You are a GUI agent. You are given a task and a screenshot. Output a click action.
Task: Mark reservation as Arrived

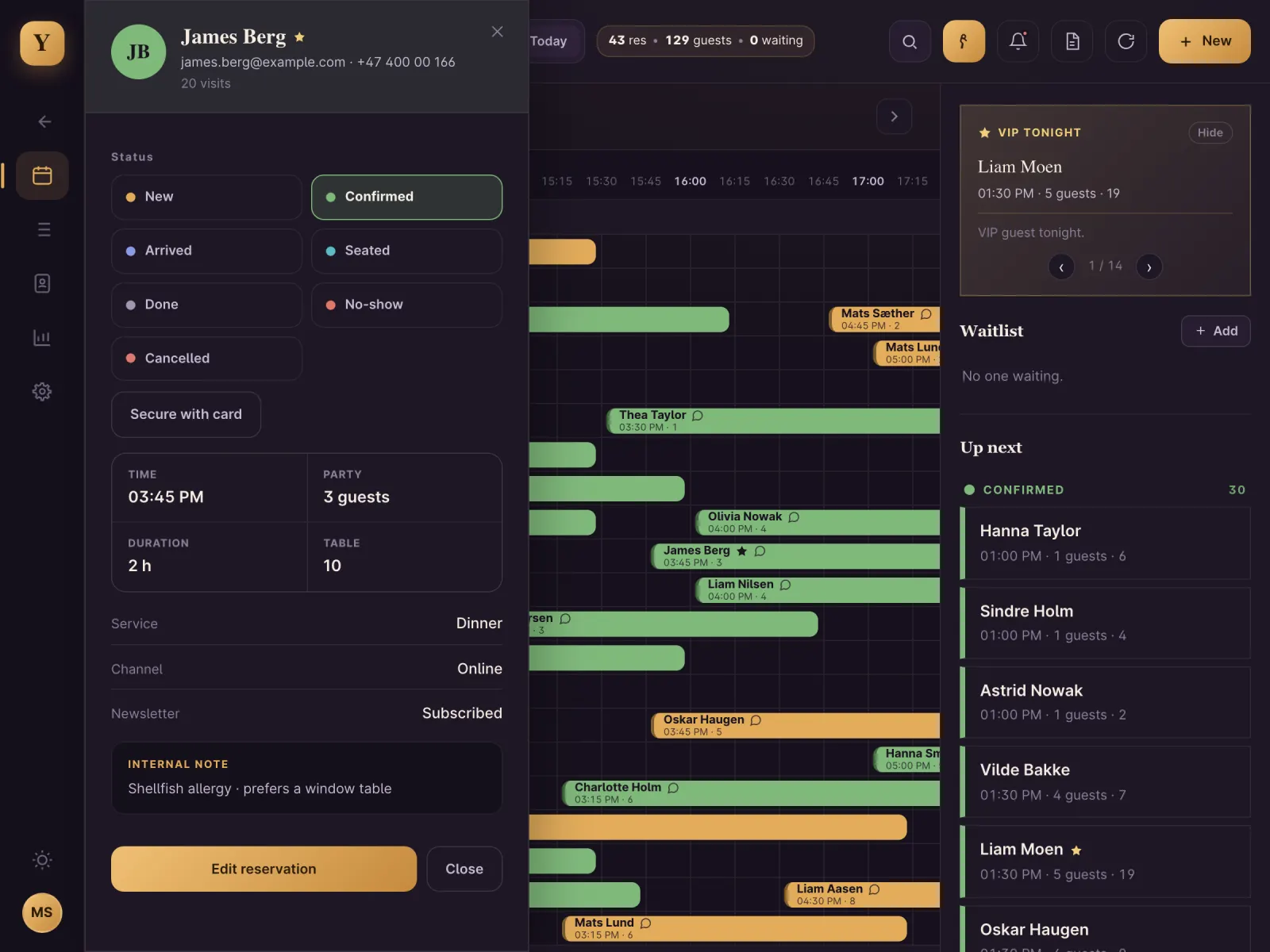206,251
